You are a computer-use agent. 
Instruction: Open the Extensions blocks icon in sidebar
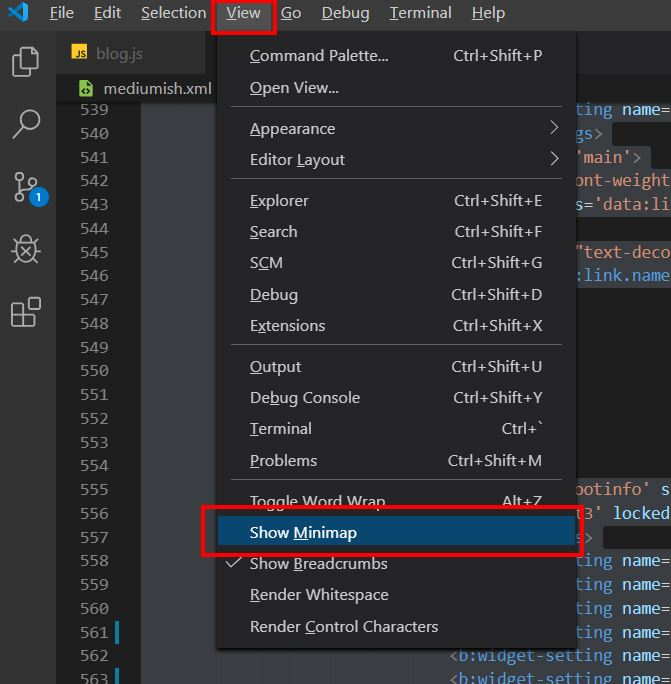coord(26,312)
